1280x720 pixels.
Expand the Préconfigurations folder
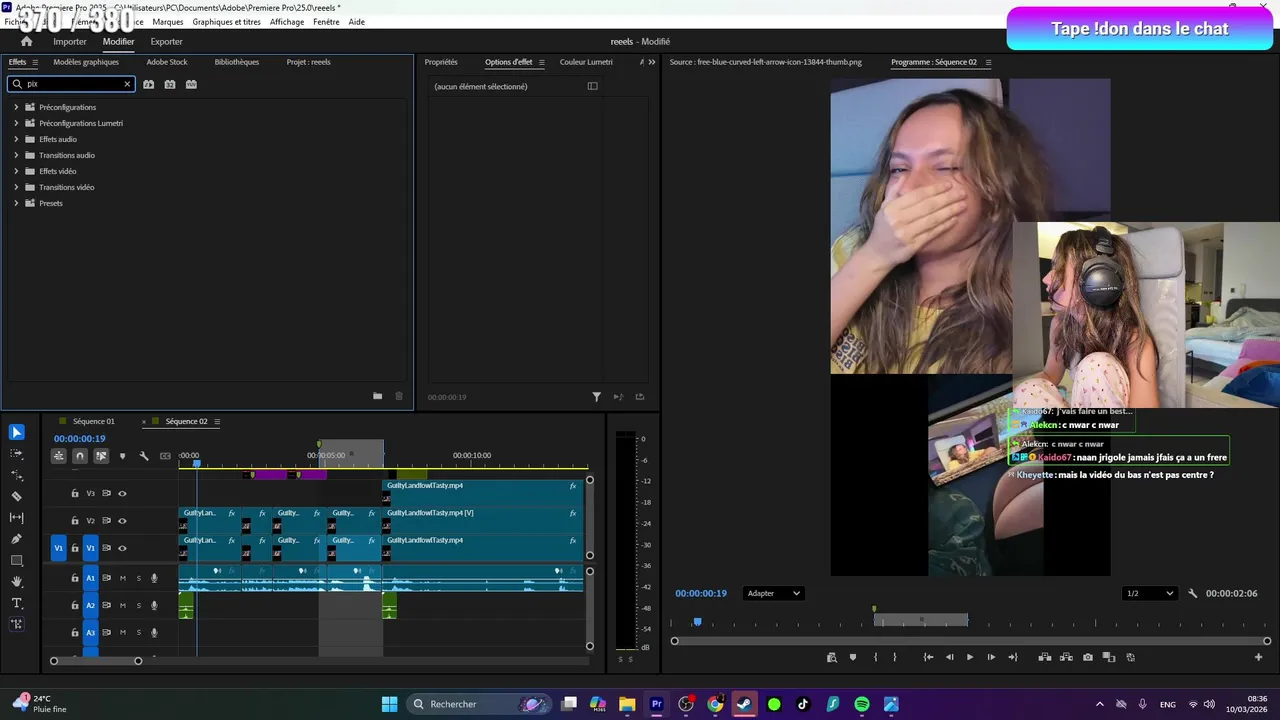click(16, 107)
